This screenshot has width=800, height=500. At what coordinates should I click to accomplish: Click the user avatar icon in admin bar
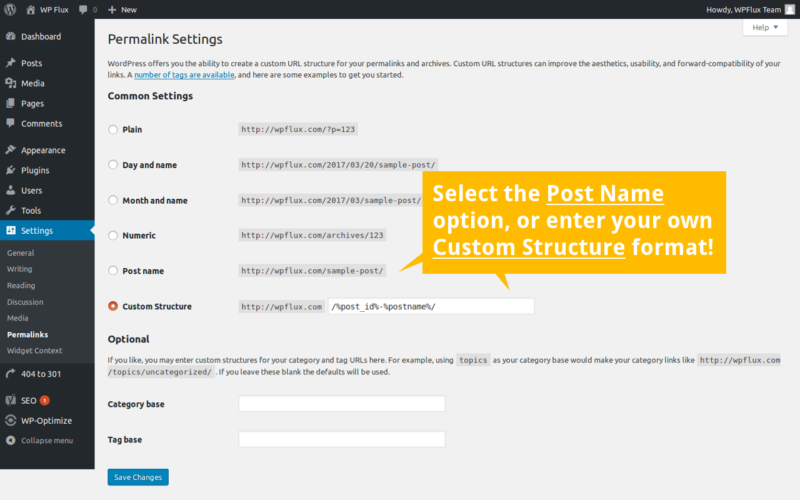789,10
